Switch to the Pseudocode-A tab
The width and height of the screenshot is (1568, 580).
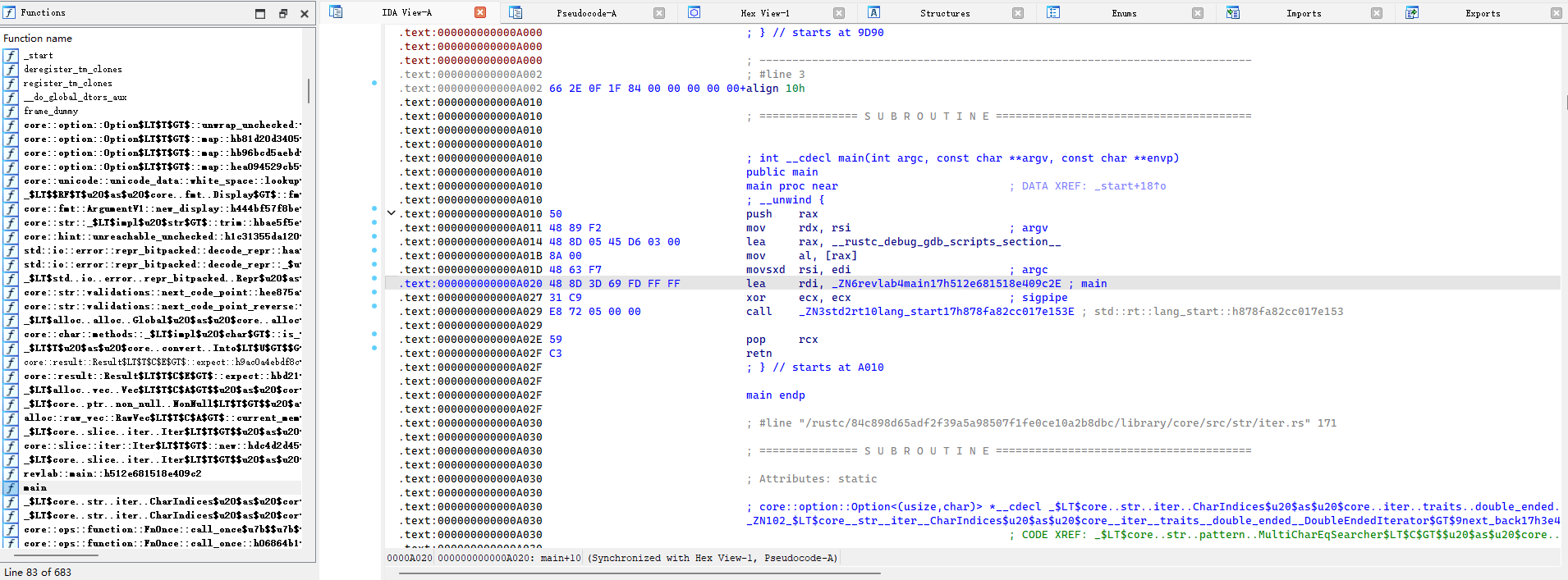click(x=586, y=13)
